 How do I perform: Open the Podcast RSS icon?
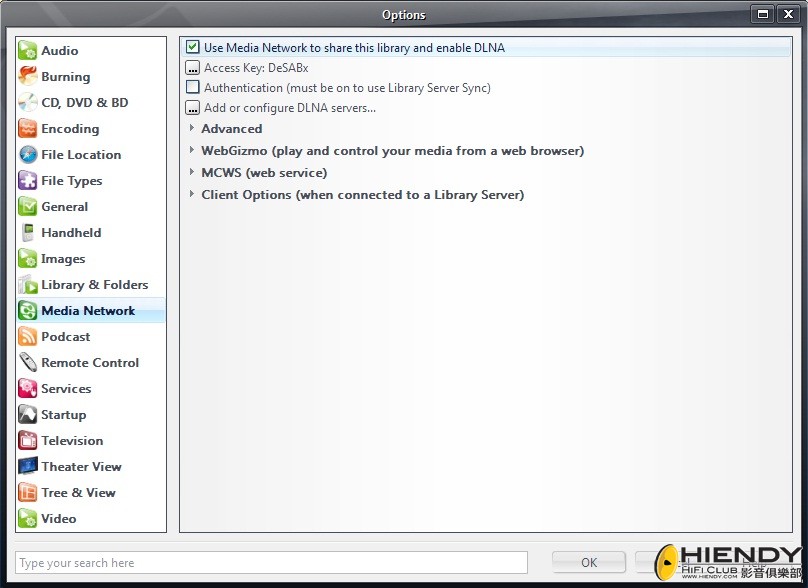[28, 337]
